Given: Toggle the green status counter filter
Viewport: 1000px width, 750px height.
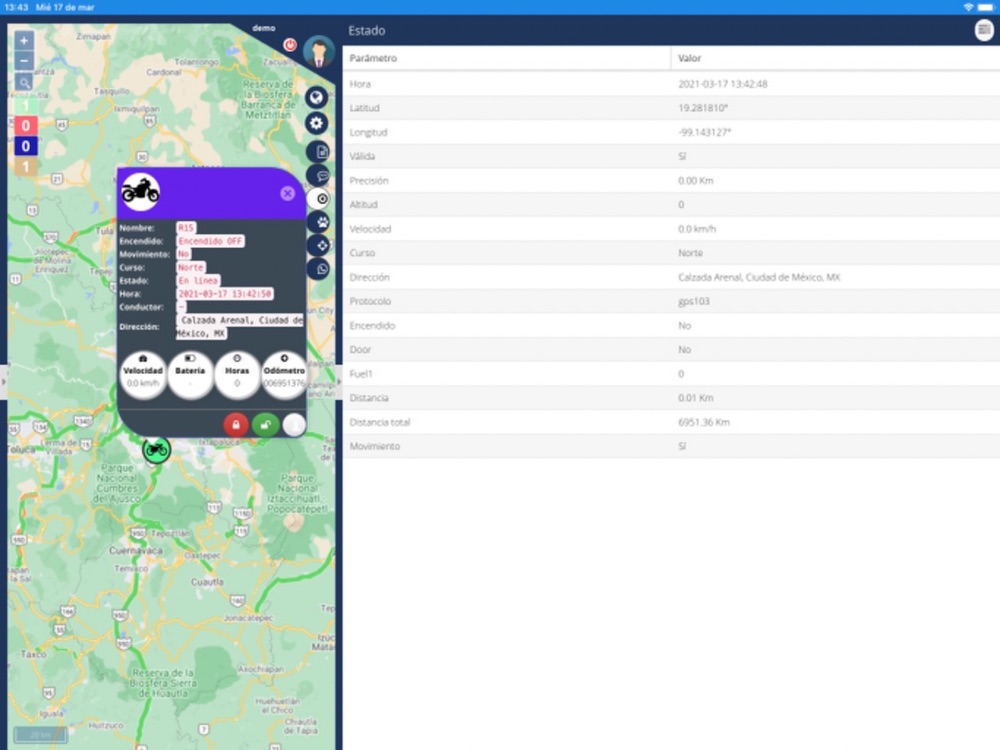Looking at the screenshot, I should pyautogui.click(x=26, y=105).
